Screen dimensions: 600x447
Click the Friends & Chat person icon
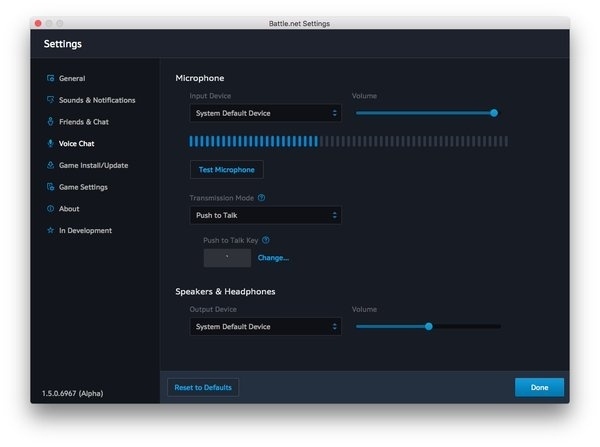point(51,122)
